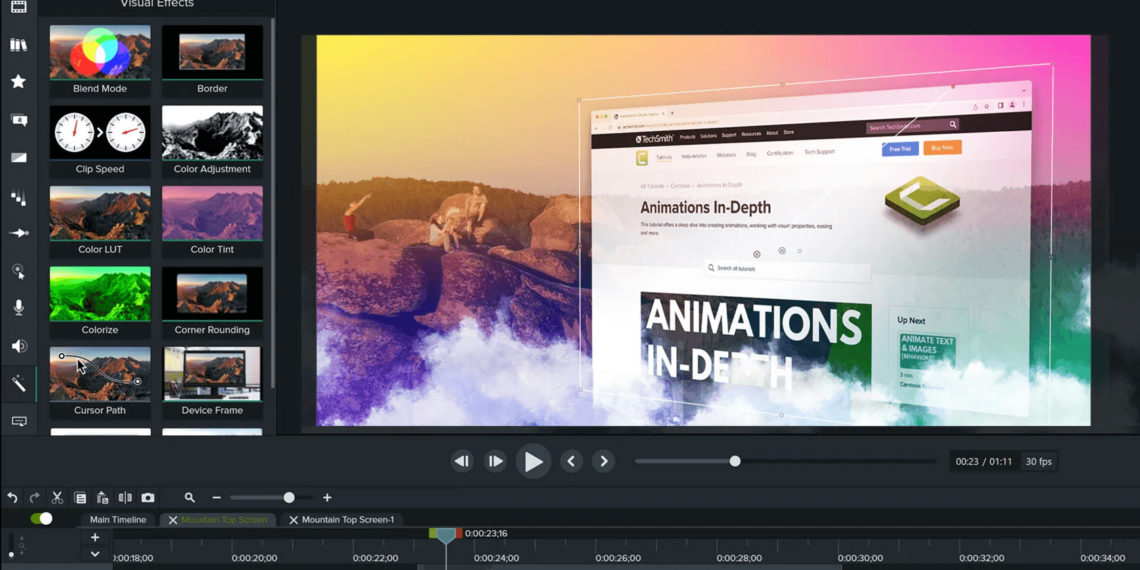
Task: Select the Device Frame effect thumbnail
Action: click(x=212, y=383)
